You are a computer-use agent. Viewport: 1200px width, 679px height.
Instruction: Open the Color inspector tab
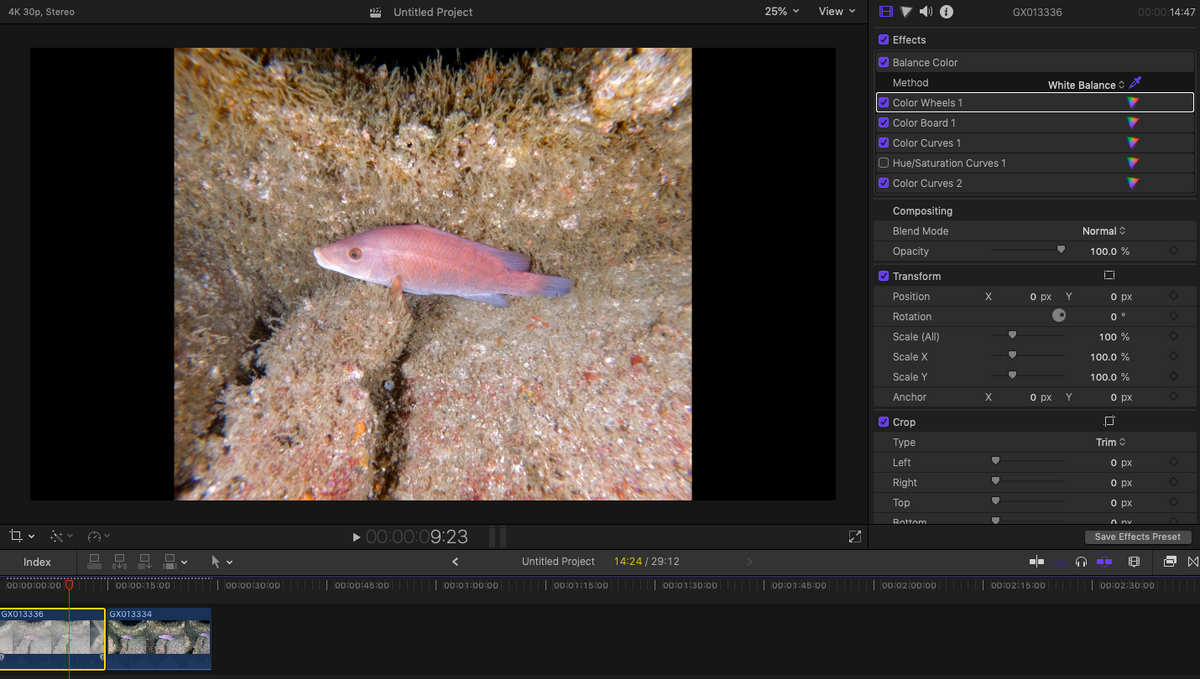tap(906, 11)
